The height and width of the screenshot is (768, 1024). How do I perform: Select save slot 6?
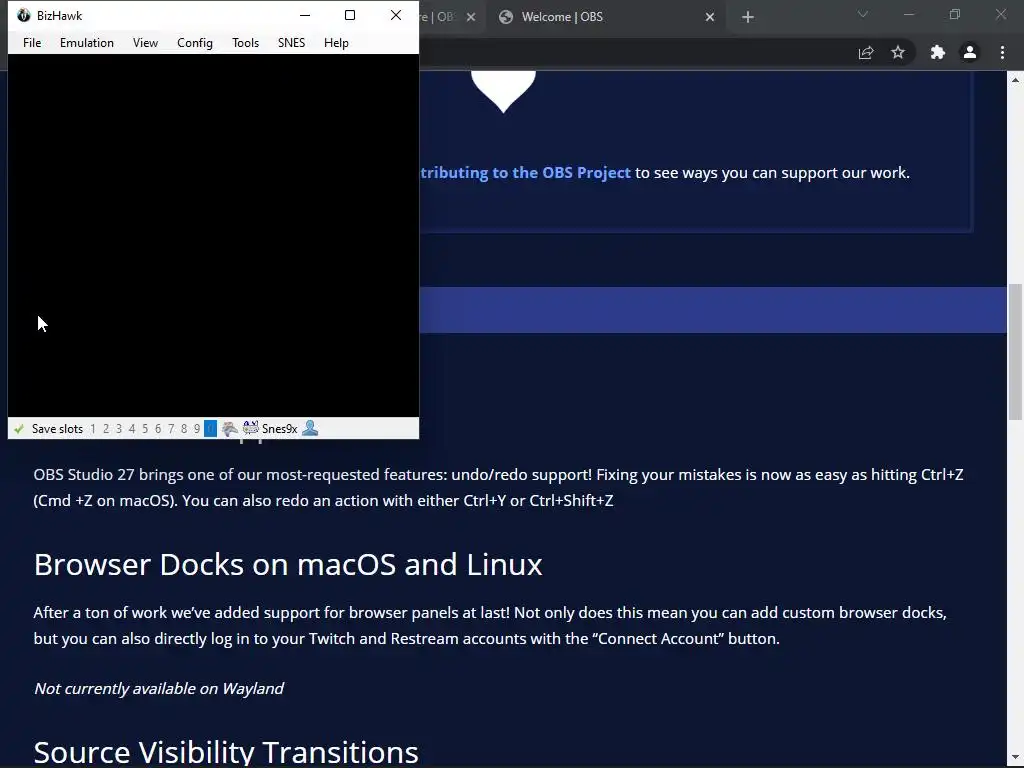point(158,429)
